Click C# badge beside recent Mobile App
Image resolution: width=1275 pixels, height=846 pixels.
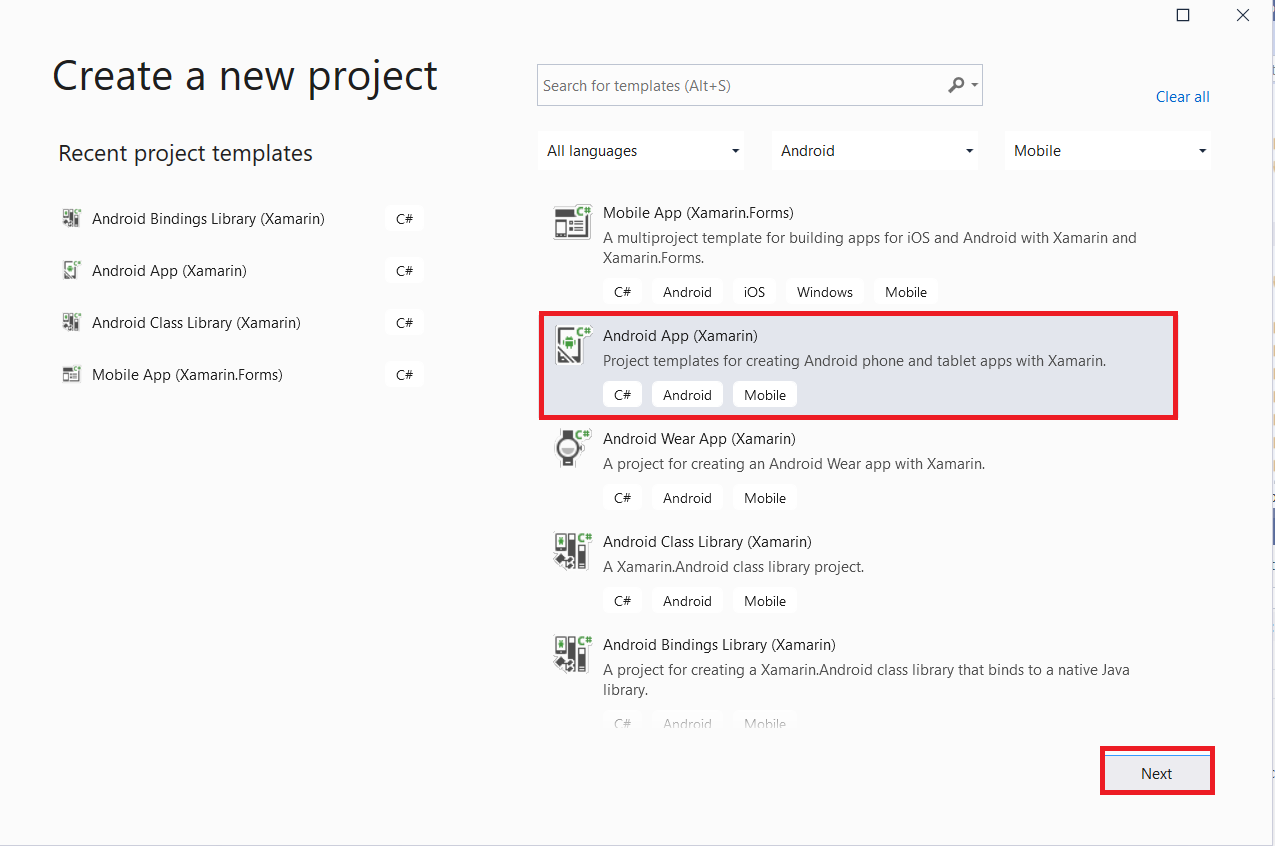coord(404,374)
